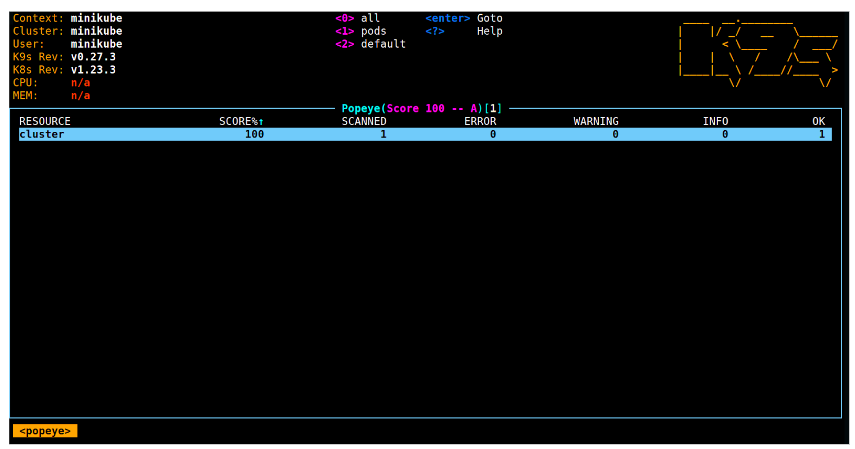This screenshot has width=855, height=449.
Task: Select the <0> all namespace shortcut
Action: point(357,18)
